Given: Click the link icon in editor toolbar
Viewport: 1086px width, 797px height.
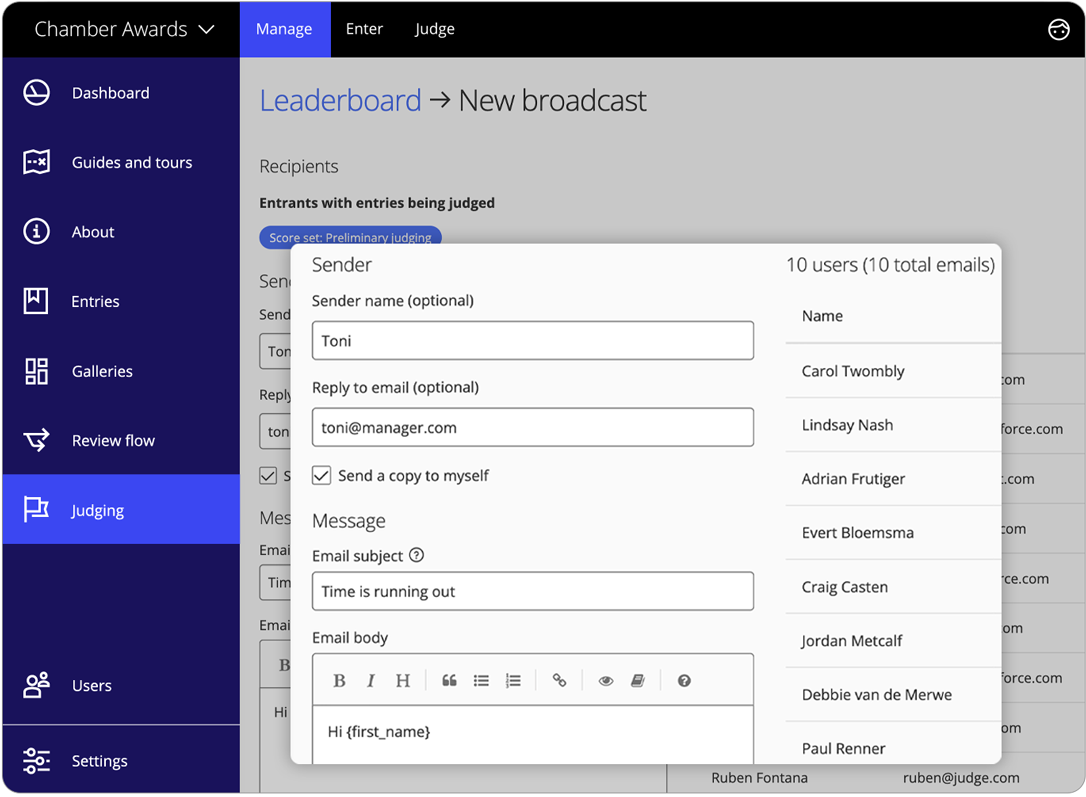Looking at the screenshot, I should (x=559, y=681).
